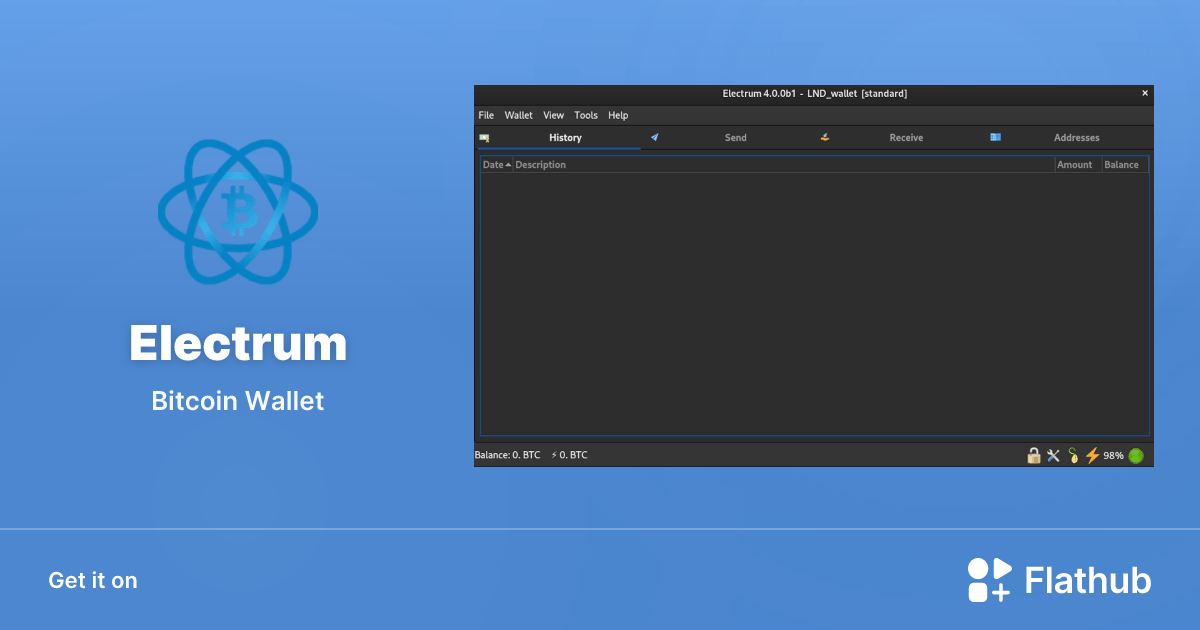Viewport: 1200px width, 630px height.
Task: Open the Wallet menu
Action: tap(518, 115)
